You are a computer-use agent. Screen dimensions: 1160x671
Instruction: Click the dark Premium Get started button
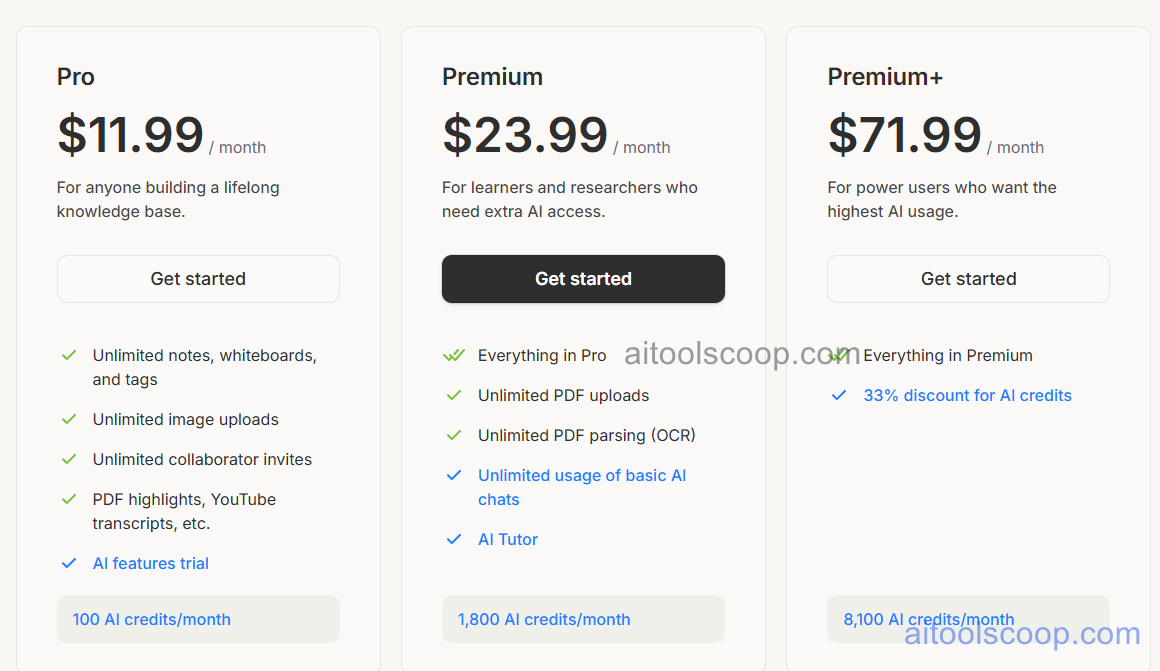(583, 279)
